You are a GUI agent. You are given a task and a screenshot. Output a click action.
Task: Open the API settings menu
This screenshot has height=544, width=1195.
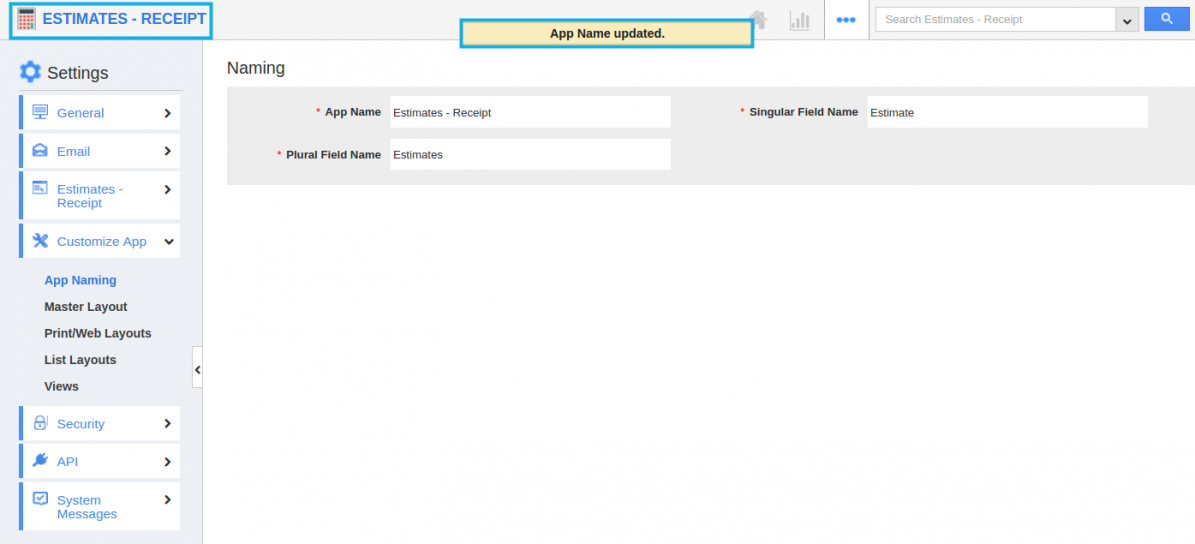pos(100,461)
